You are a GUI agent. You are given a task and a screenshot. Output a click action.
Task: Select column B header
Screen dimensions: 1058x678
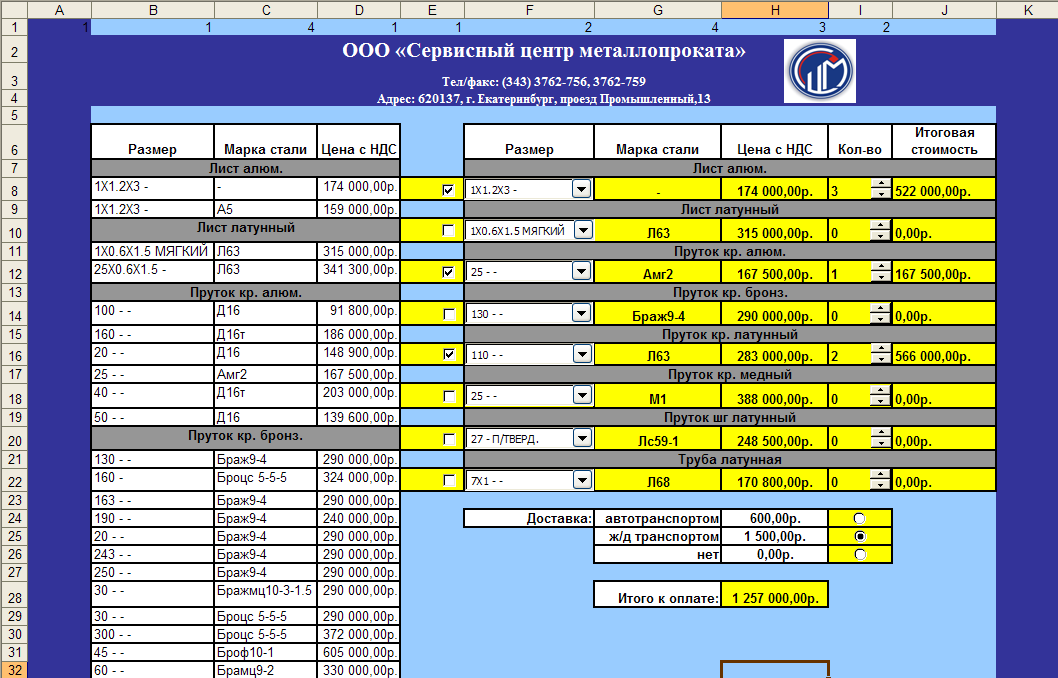point(153,9)
